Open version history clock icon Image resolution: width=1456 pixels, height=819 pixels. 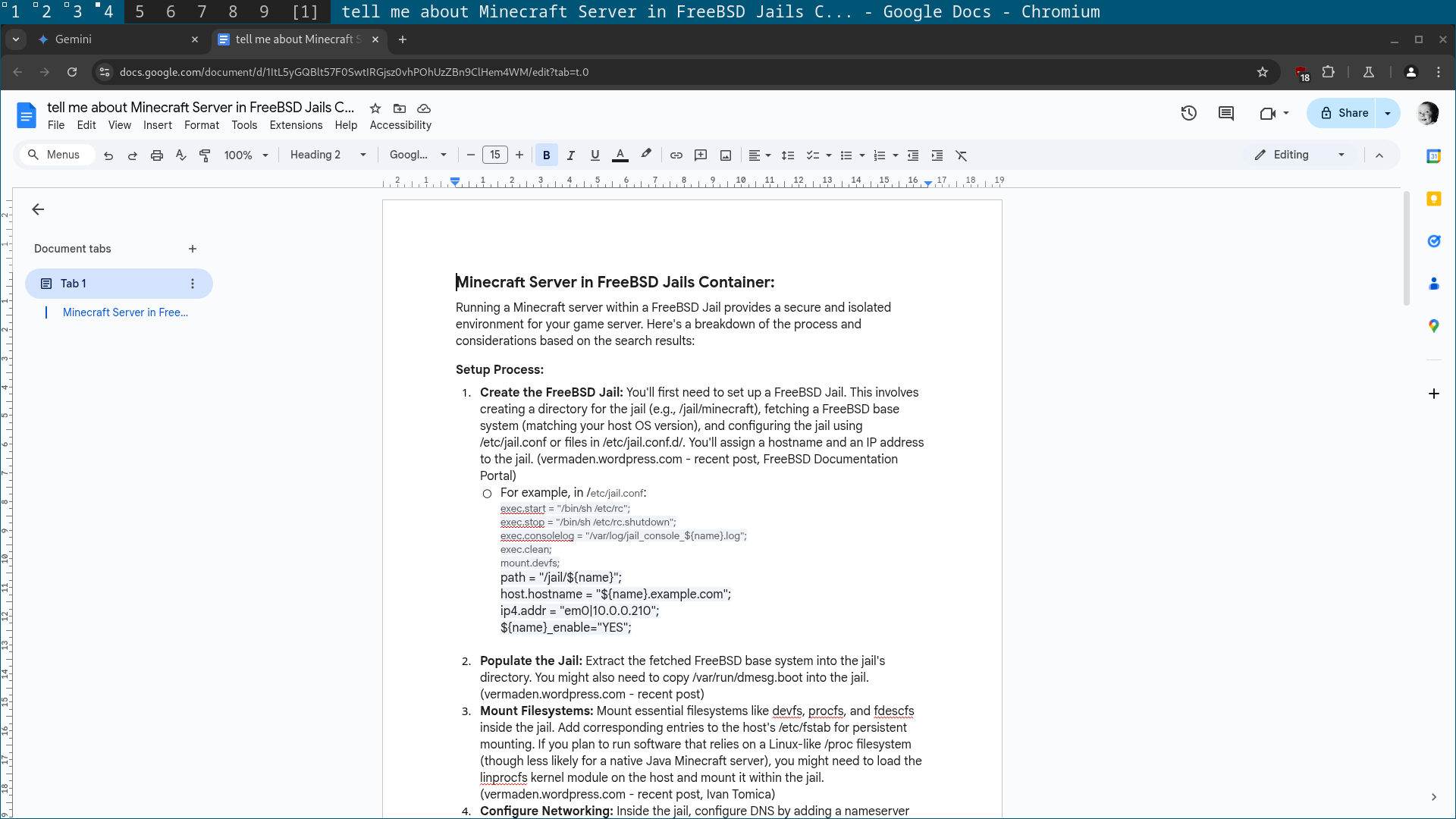(1188, 113)
